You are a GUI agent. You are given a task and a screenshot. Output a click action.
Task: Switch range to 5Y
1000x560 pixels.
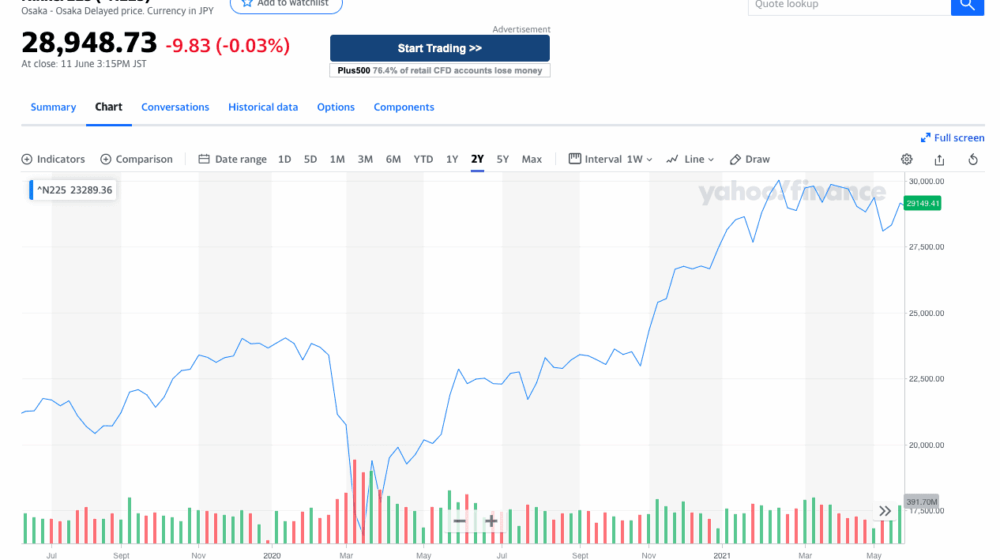click(502, 159)
